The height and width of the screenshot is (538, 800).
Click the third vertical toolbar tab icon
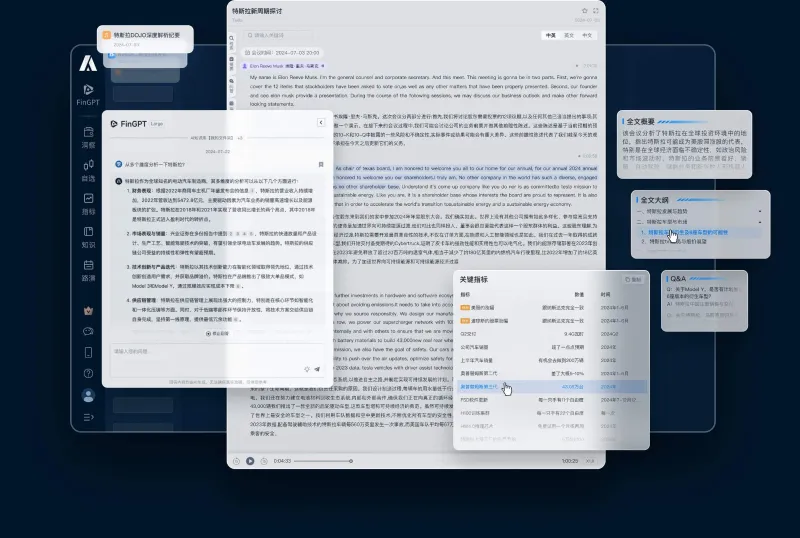pos(231,85)
